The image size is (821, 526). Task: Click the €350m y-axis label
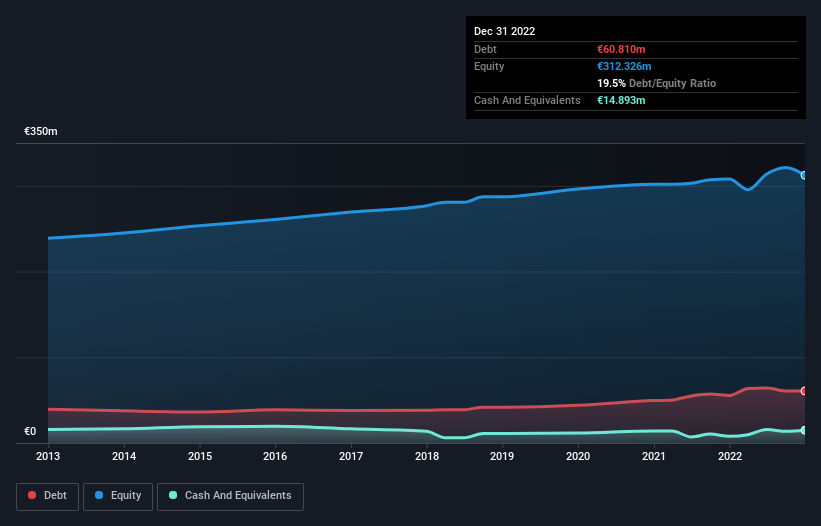coord(41,131)
